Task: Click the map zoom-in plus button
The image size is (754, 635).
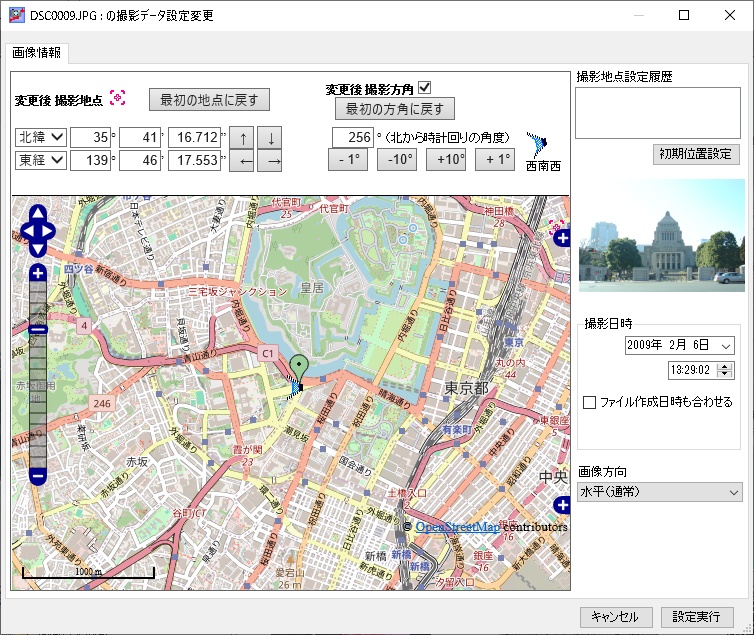Action: [x=38, y=273]
